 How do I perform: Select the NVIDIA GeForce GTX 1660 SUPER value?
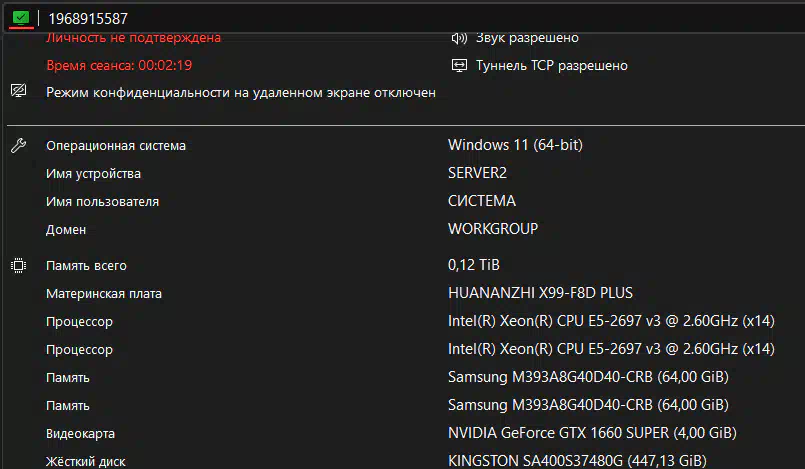coord(592,433)
